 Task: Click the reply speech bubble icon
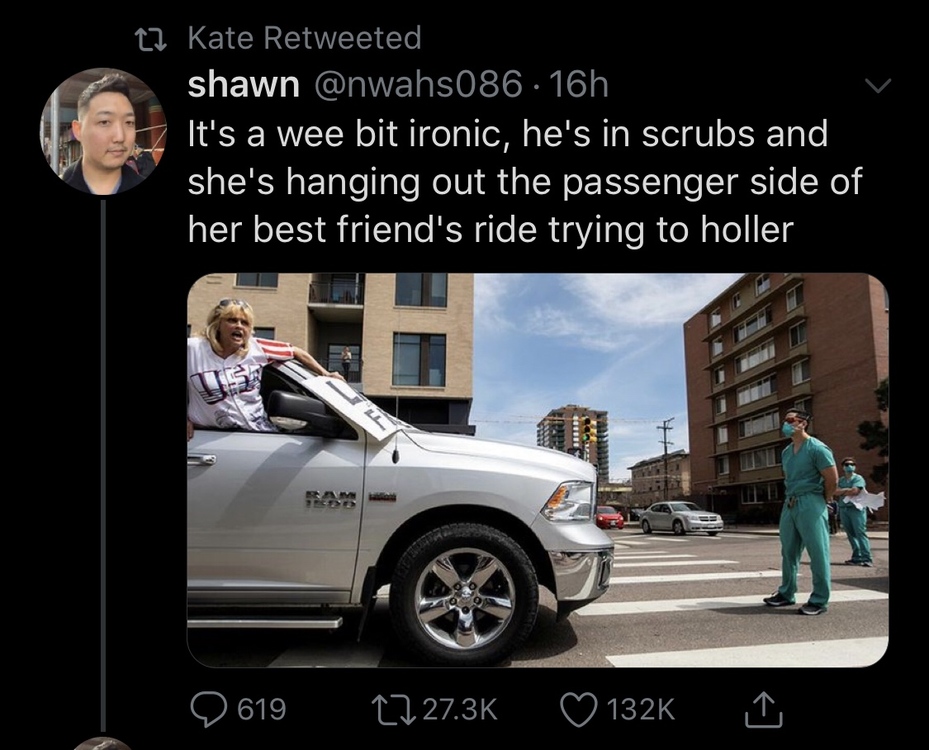pos(209,709)
